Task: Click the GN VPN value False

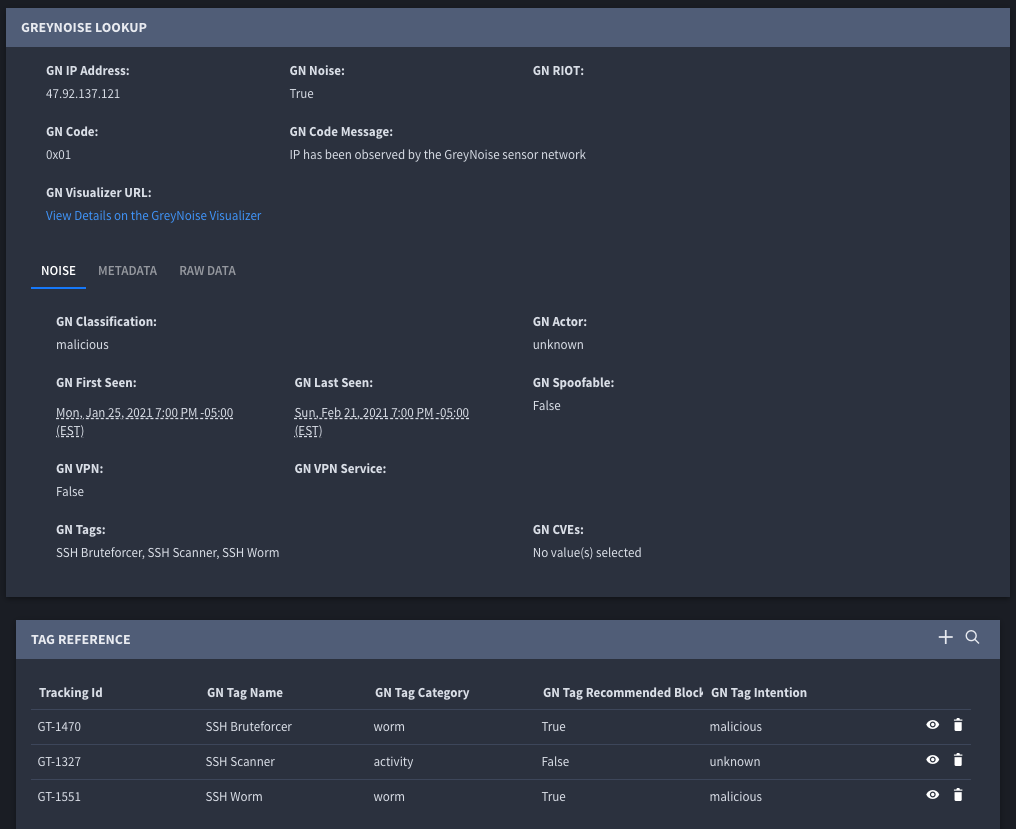Action: [x=70, y=492]
